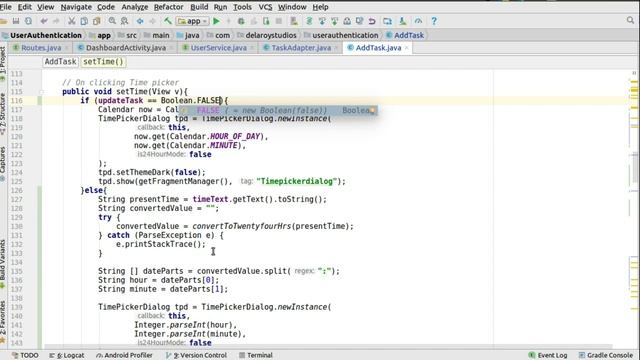Screen dimensions: 640x360
Task: Click line number 126 in the gutter
Action: 17,191
